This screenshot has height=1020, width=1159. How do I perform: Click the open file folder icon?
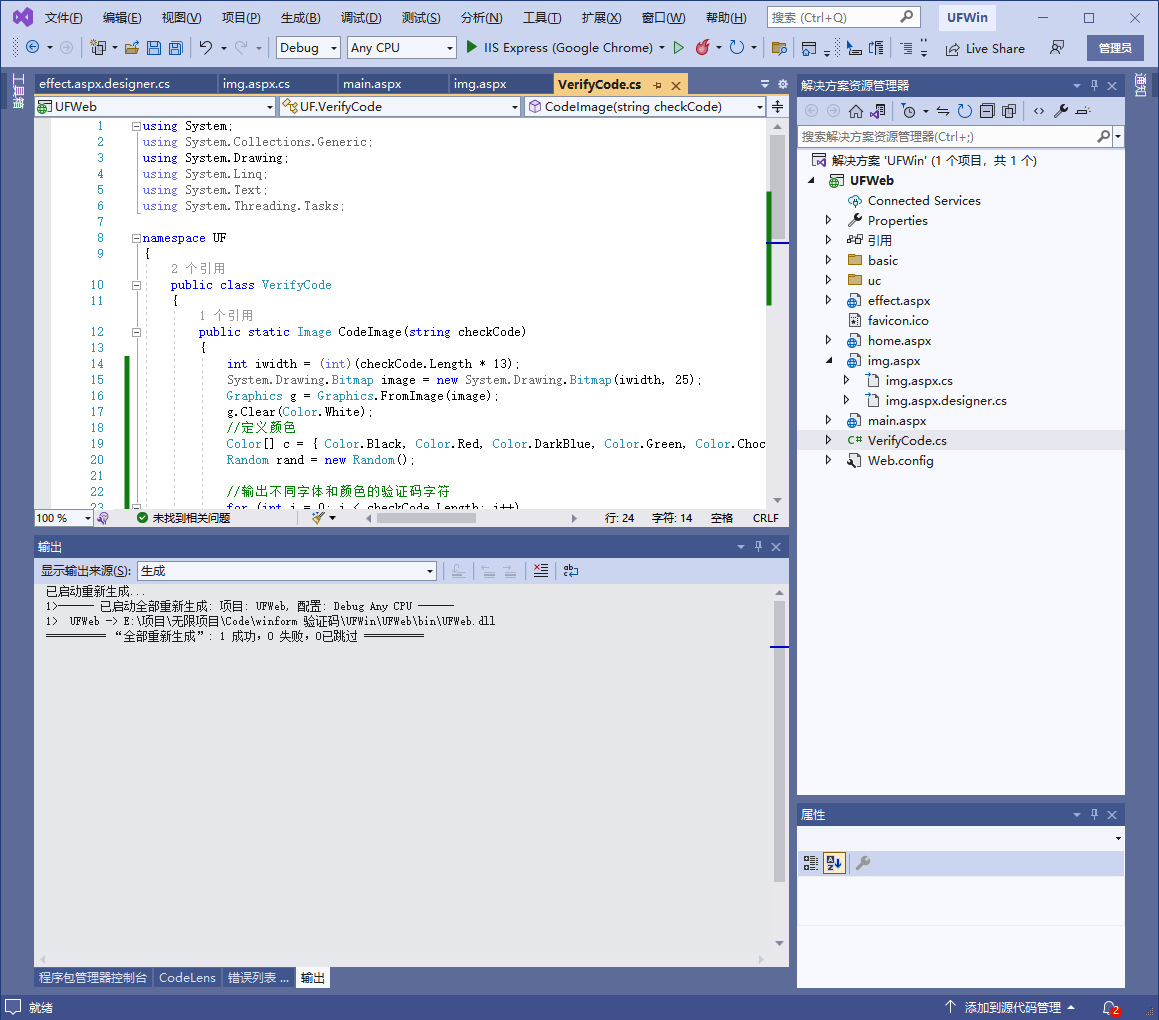coord(132,48)
